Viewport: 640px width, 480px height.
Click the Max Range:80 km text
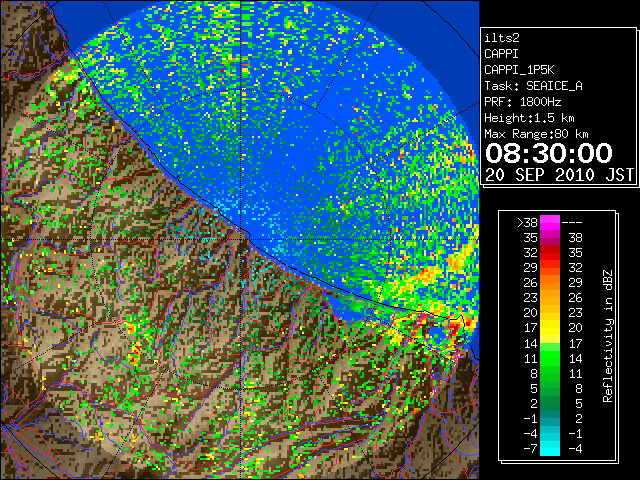click(x=536, y=134)
